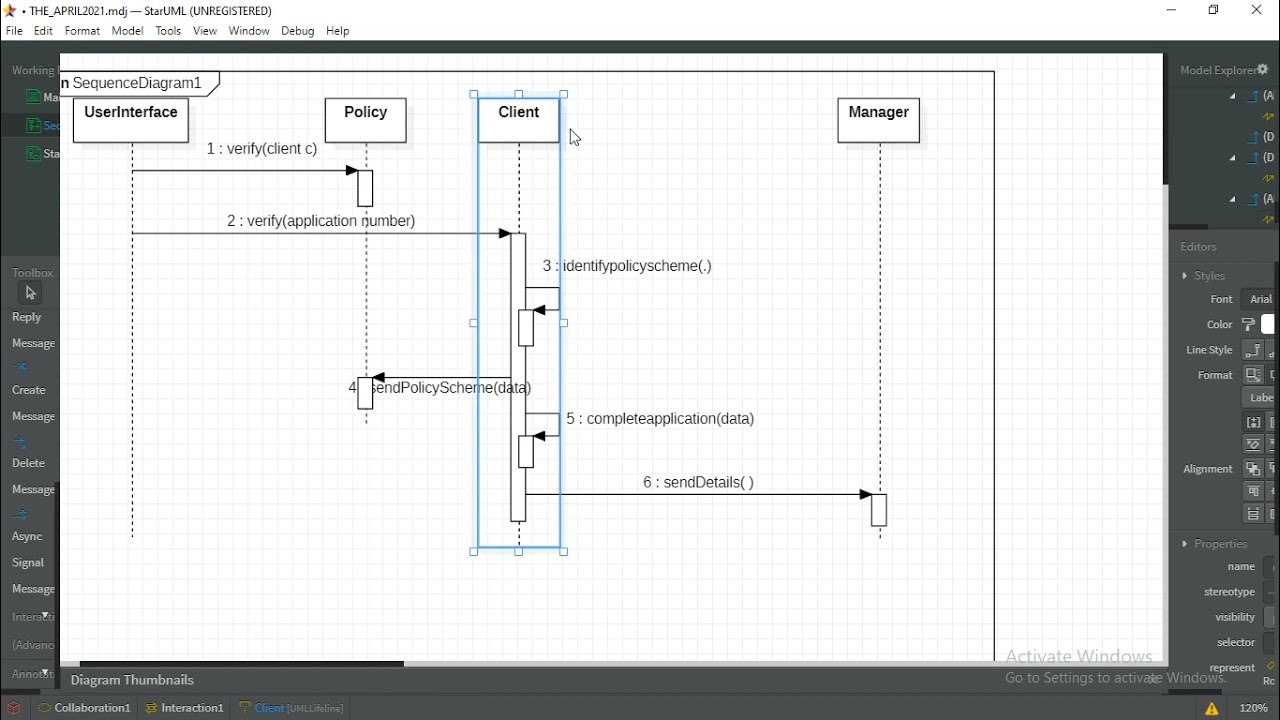Open the Edit menu
Viewport: 1280px width, 720px height.
click(x=44, y=32)
